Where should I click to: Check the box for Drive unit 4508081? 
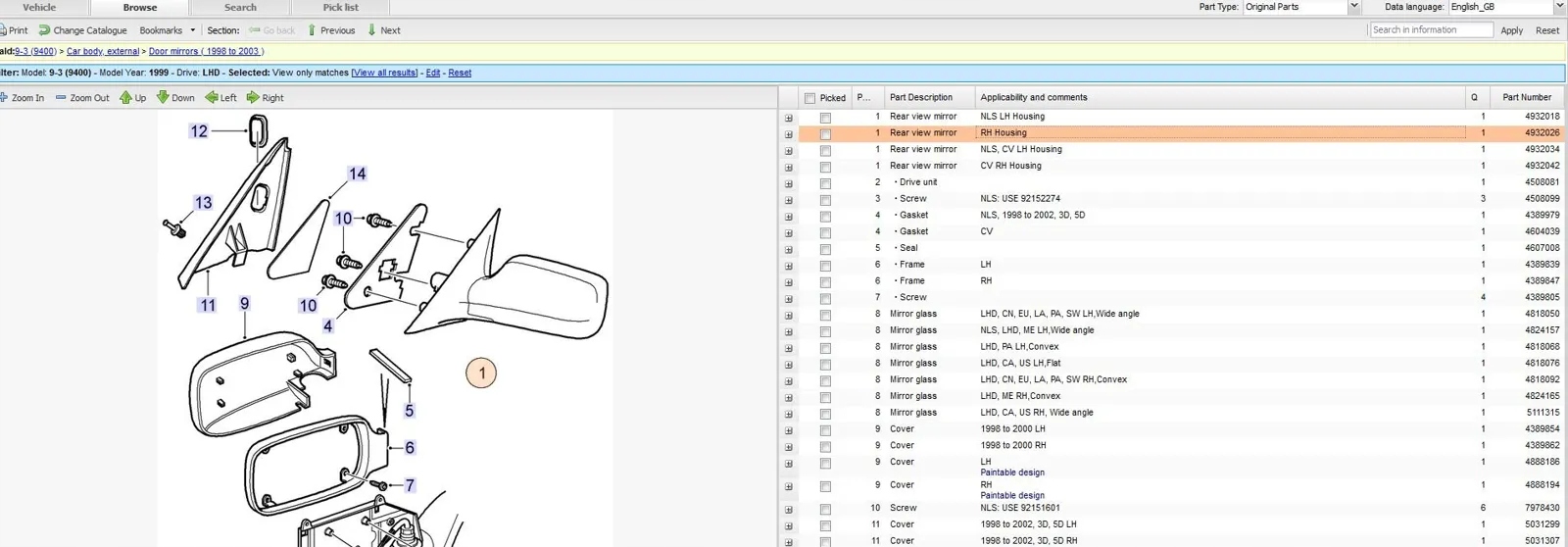(825, 183)
